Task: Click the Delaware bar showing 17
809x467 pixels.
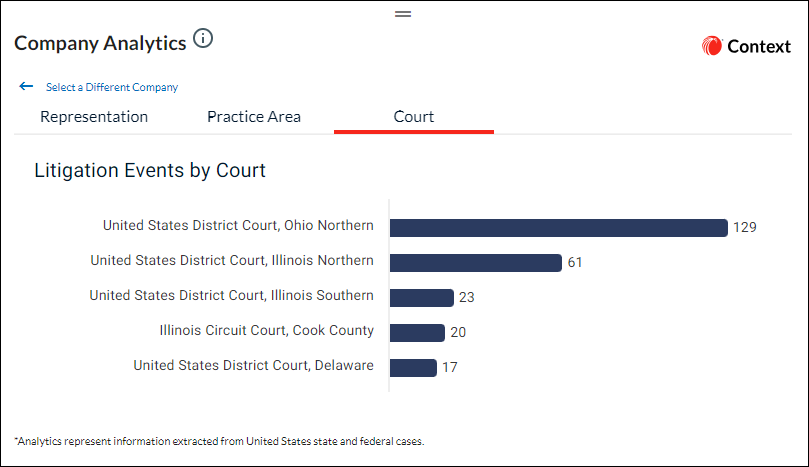Action: click(413, 368)
